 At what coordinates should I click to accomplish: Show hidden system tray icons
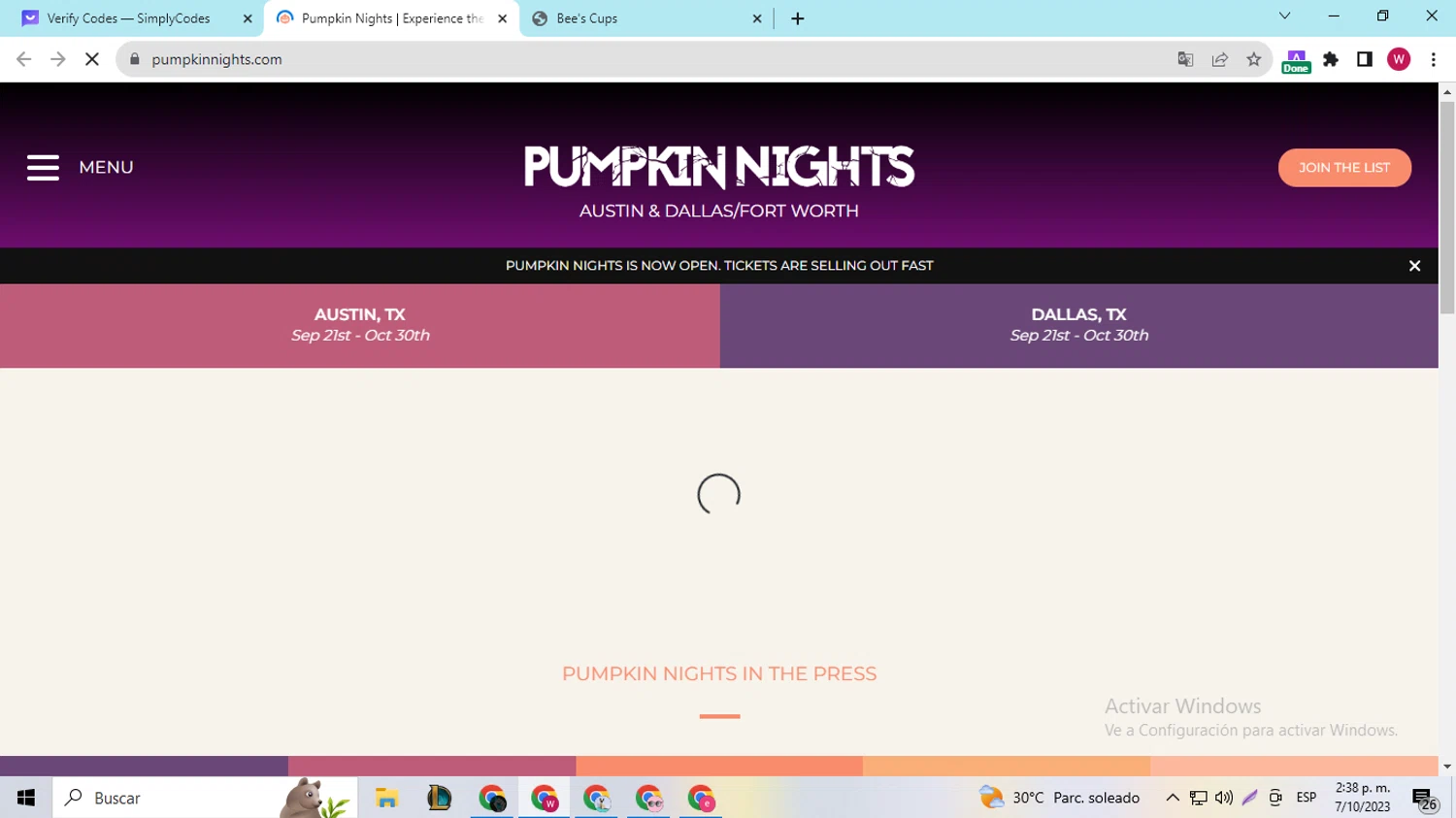point(1173,798)
